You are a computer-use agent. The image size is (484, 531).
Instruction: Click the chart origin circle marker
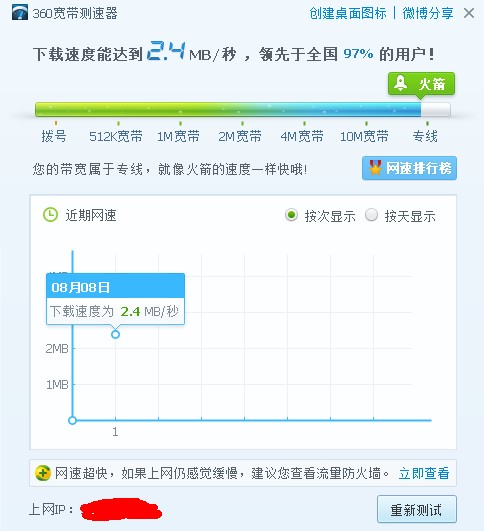72,421
